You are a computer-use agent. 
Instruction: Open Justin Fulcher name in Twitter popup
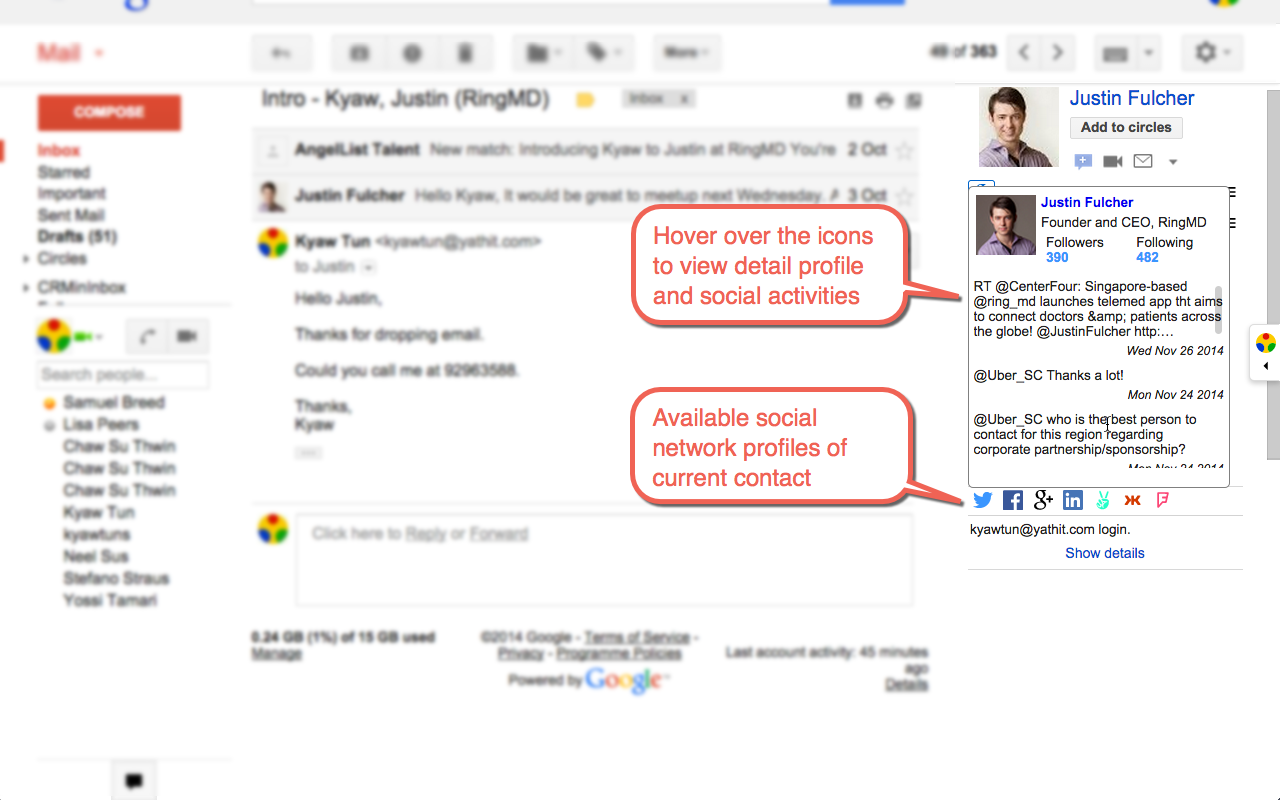click(x=1087, y=202)
